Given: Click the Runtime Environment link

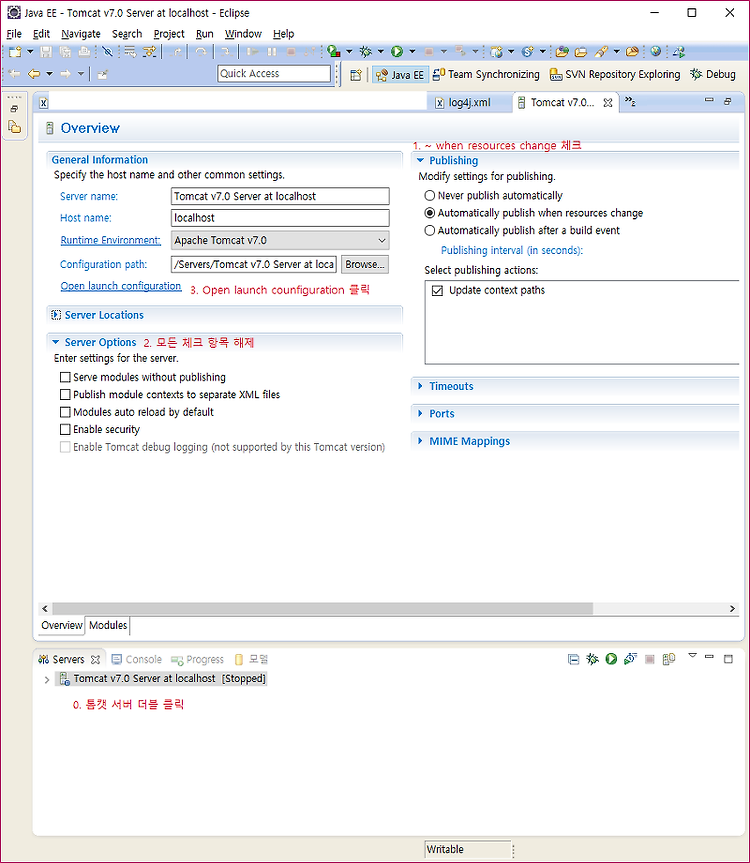Looking at the screenshot, I should [x=111, y=241].
